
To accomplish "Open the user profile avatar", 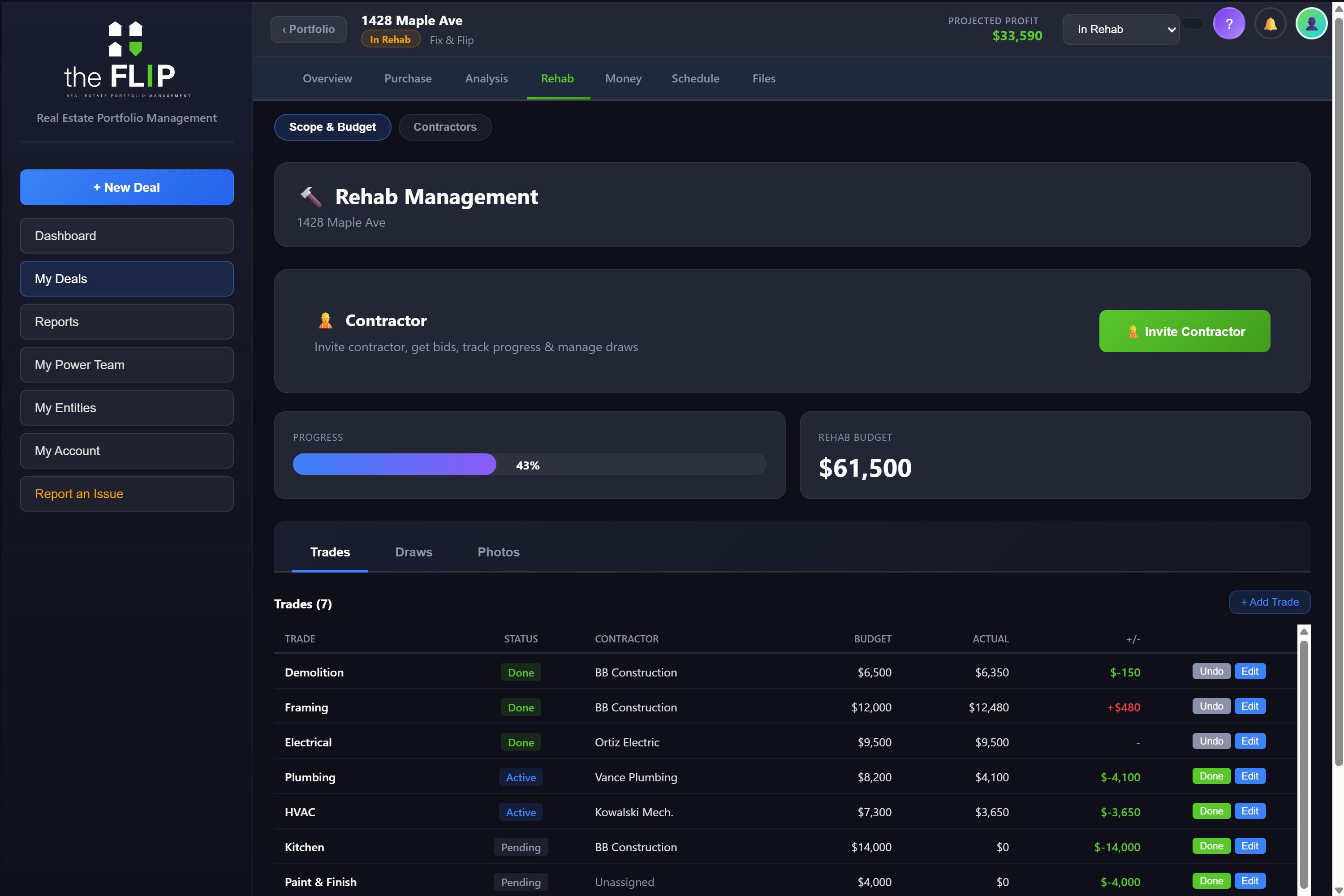I will point(1311,23).
